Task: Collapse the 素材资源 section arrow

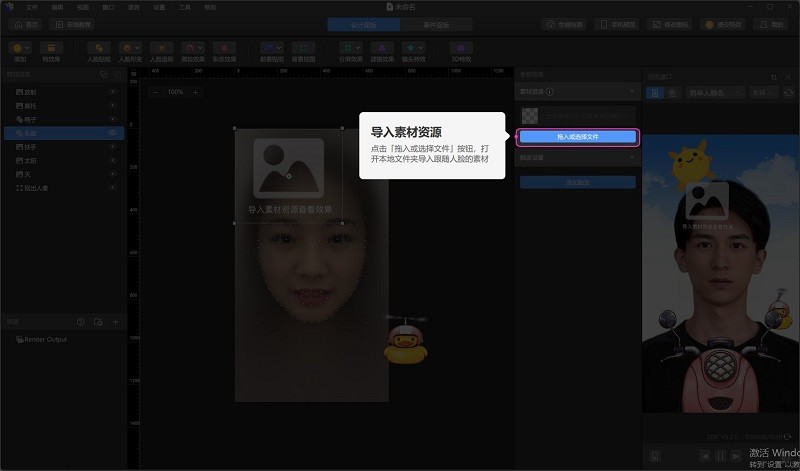Action: 632,92
